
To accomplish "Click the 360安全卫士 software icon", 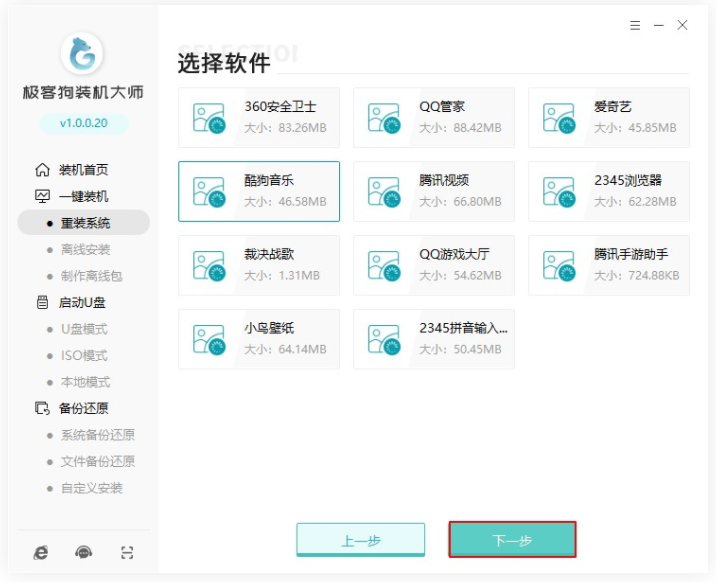I will pyautogui.click(x=210, y=118).
